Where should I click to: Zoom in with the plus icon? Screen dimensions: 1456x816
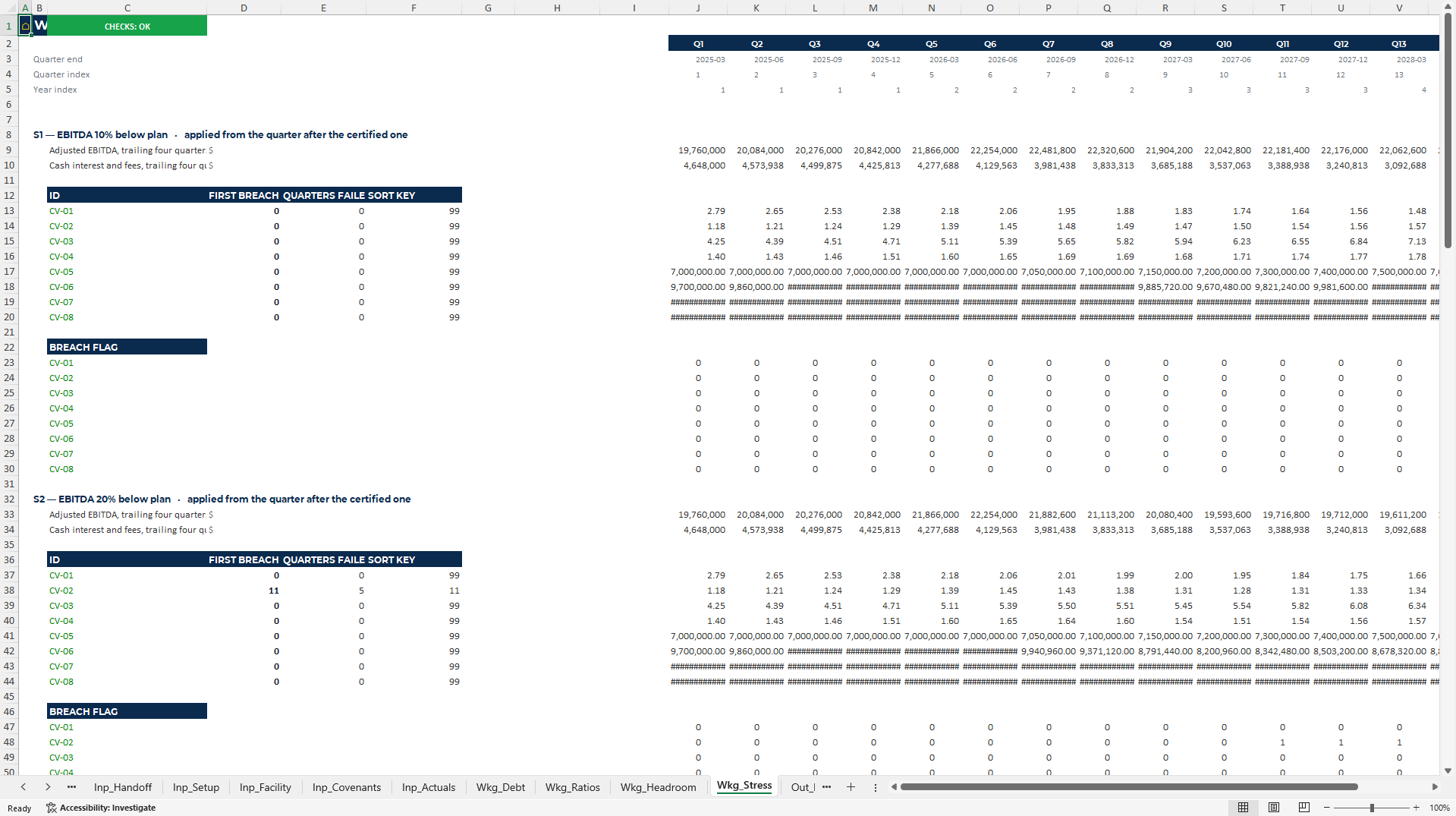(1417, 808)
